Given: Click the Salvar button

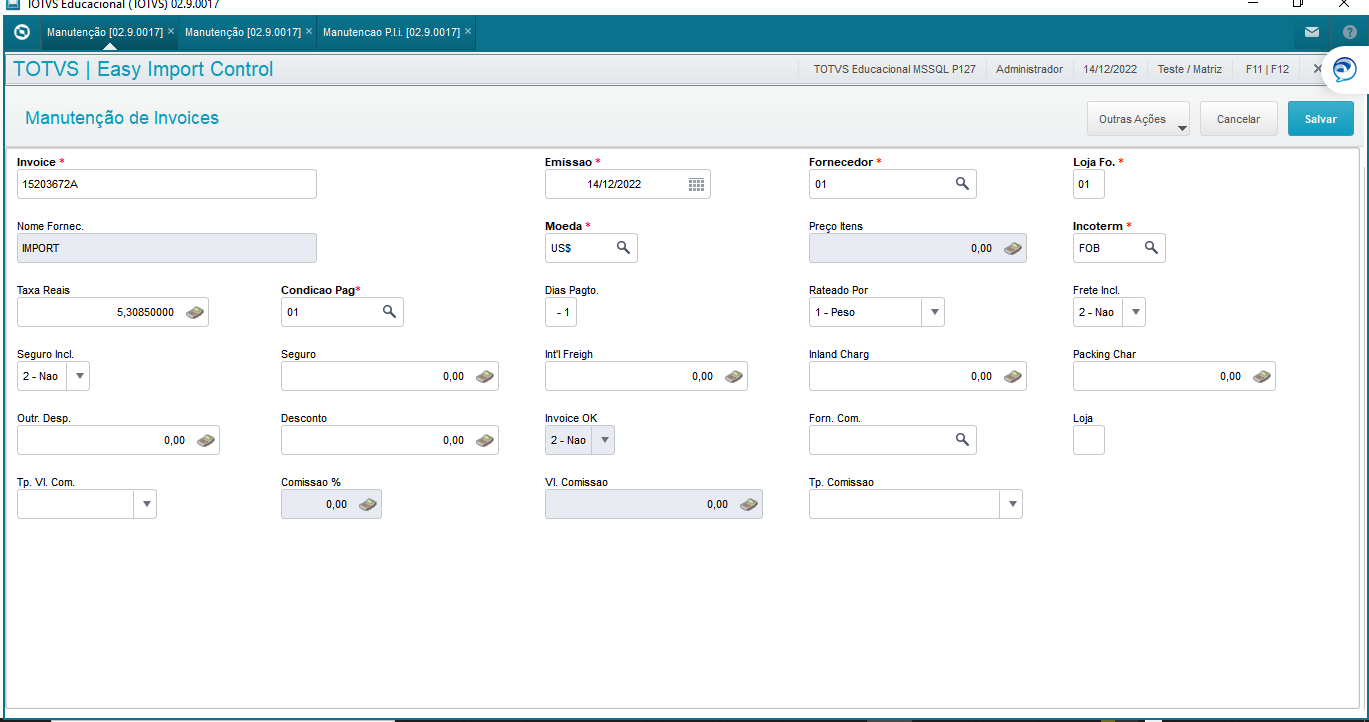Looking at the screenshot, I should pyautogui.click(x=1321, y=119).
